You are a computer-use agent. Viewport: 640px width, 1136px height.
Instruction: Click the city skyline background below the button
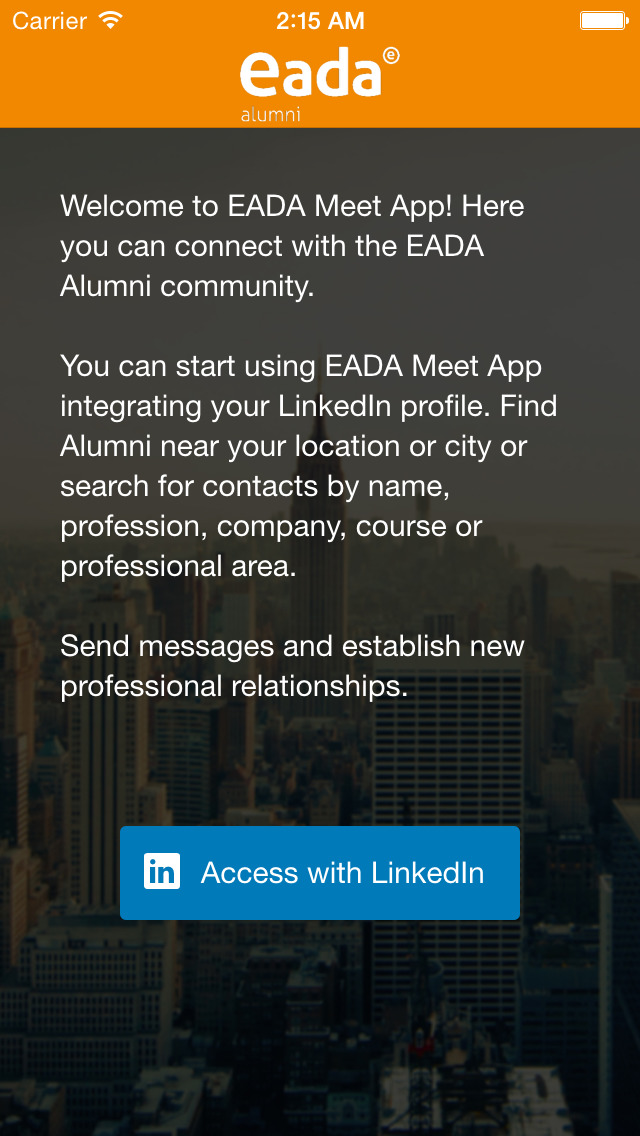[x=320, y=1030]
